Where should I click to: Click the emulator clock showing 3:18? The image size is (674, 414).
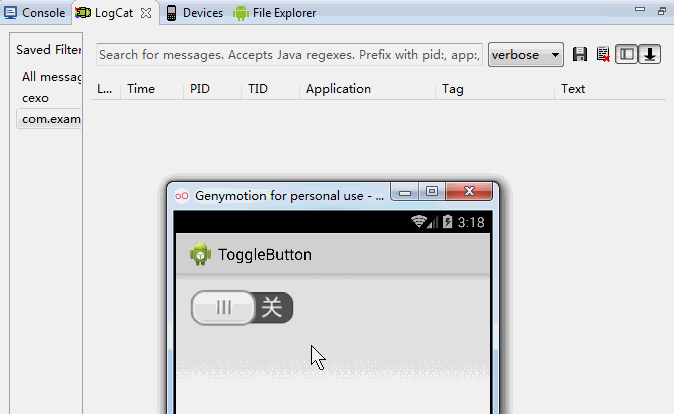[x=471, y=222]
